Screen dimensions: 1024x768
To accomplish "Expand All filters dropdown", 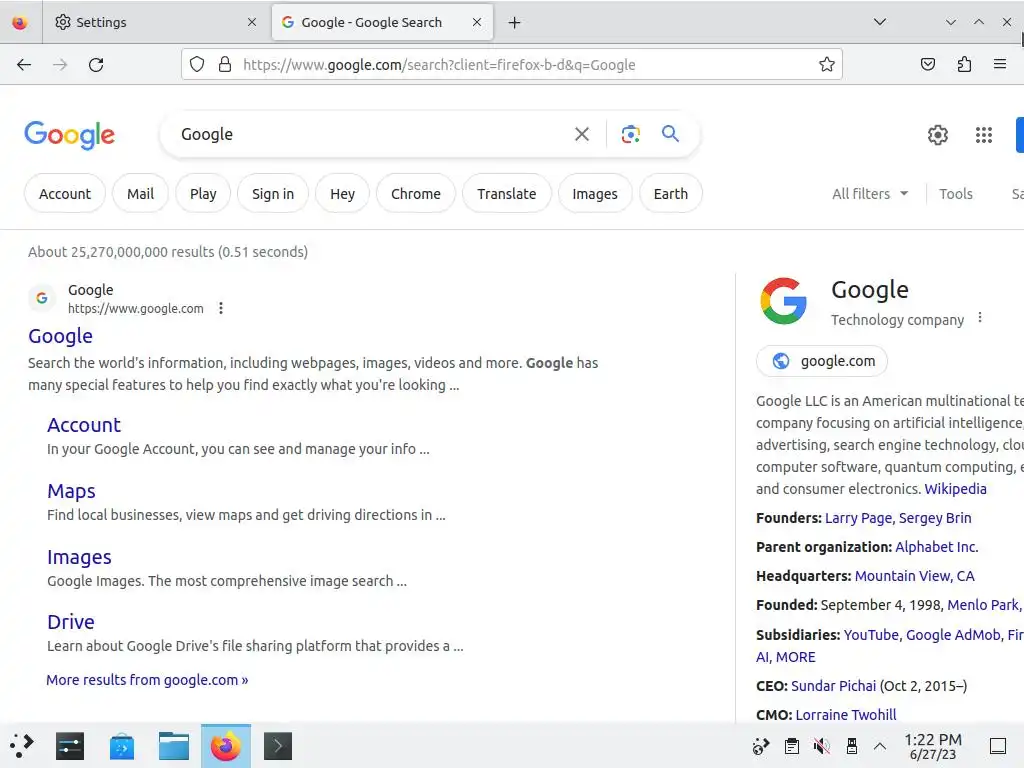I will point(870,194).
